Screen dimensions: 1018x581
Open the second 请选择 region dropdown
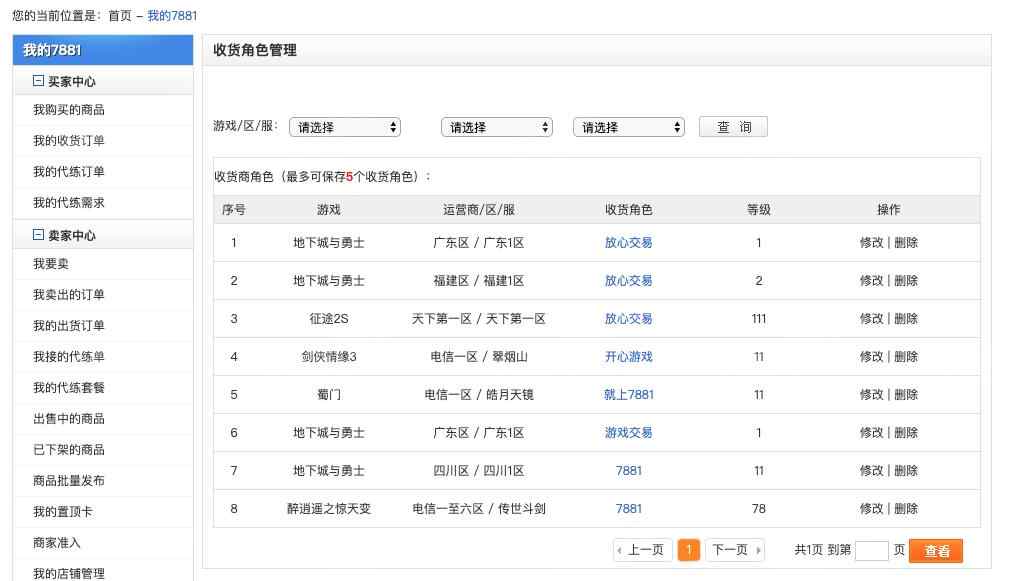[497, 127]
